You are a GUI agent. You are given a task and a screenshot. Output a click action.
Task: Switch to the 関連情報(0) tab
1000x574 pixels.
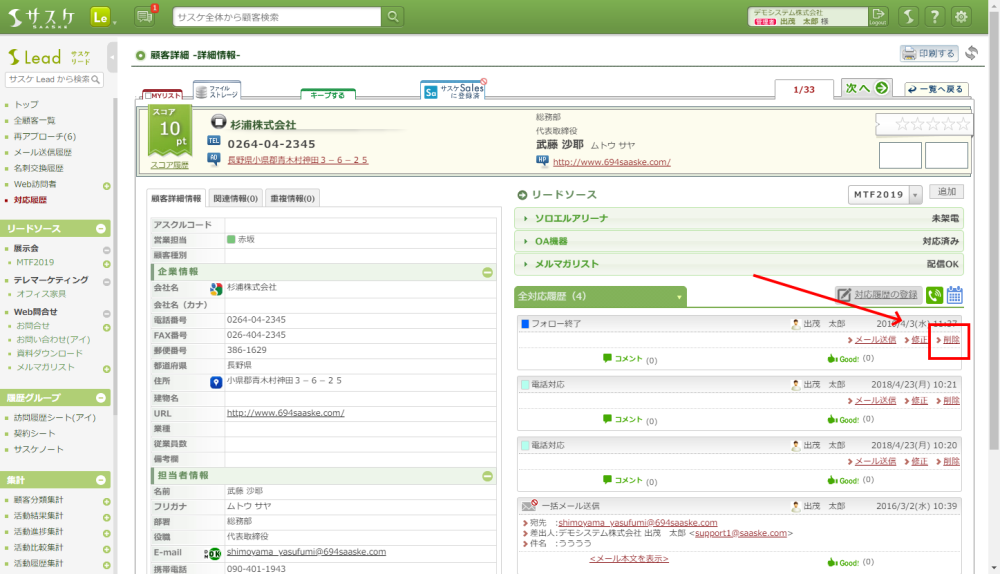pyautogui.click(x=236, y=198)
